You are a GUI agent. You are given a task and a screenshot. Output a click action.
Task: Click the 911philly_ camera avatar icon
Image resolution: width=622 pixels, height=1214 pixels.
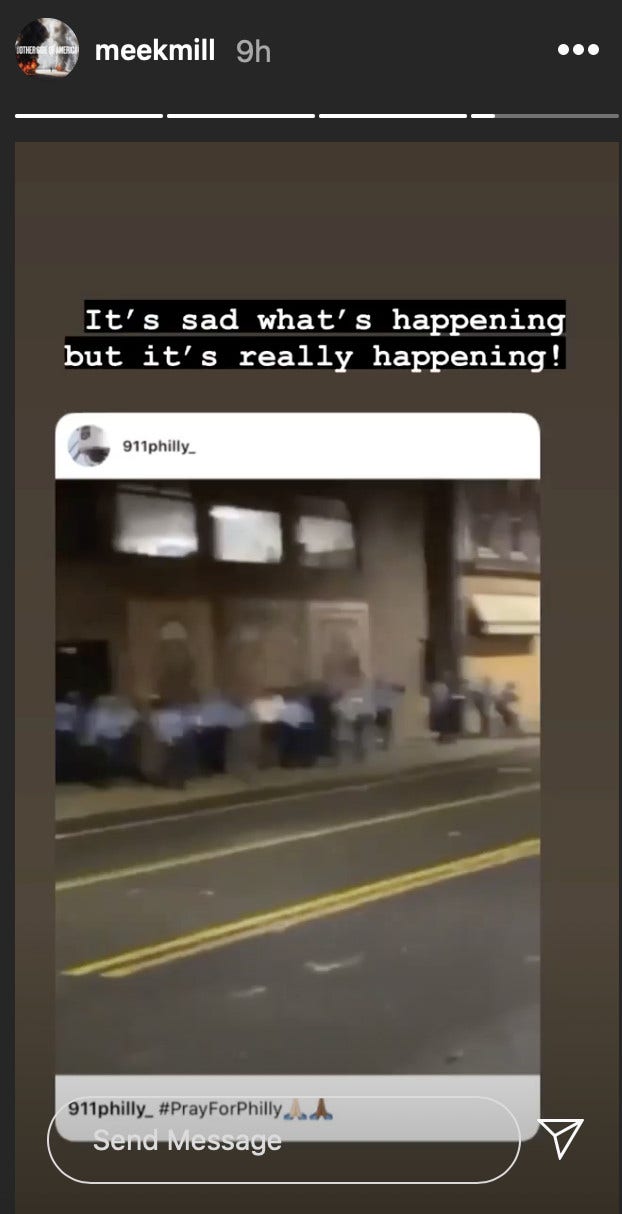pos(90,446)
